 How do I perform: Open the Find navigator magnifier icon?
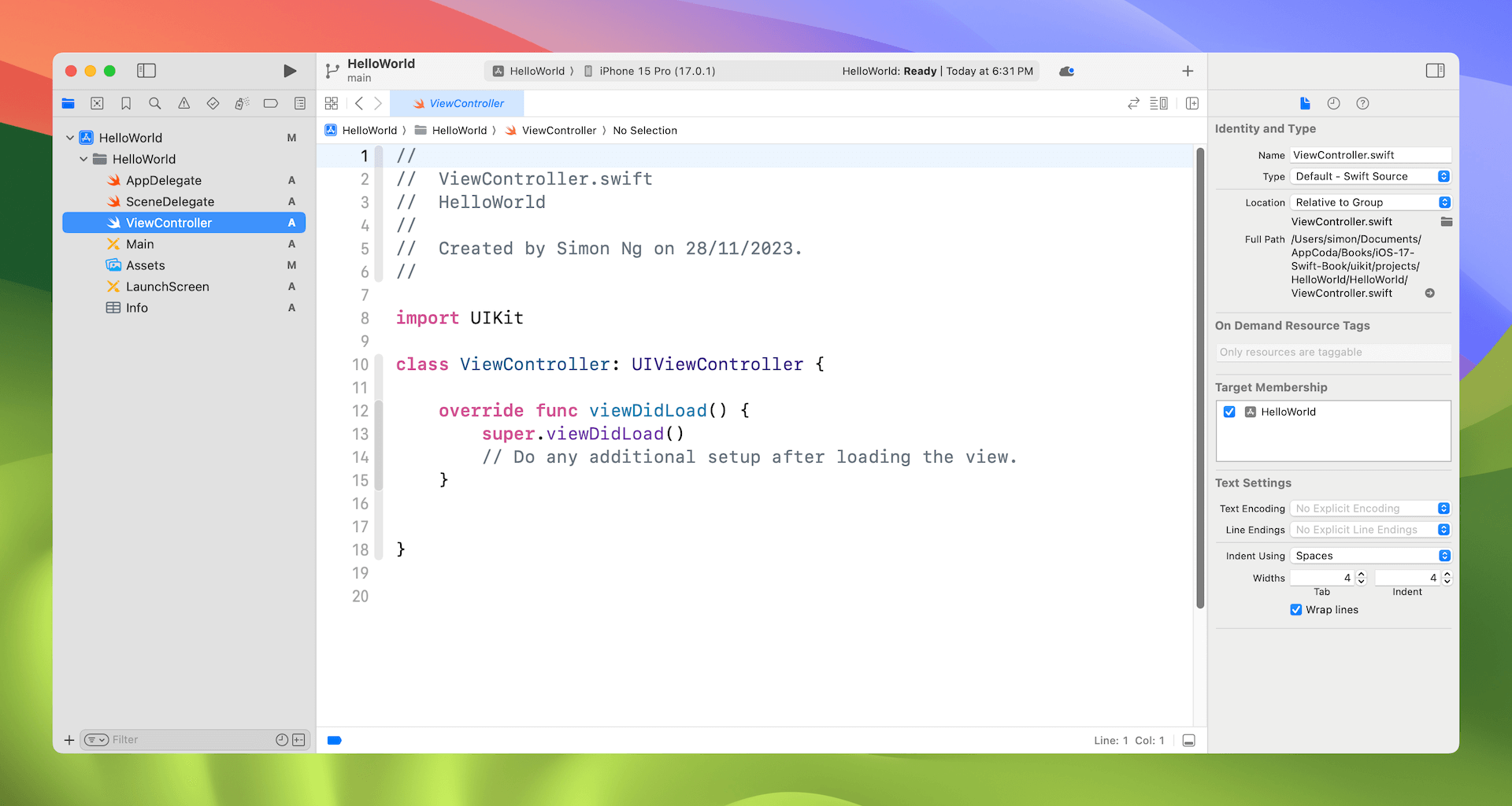coord(155,103)
